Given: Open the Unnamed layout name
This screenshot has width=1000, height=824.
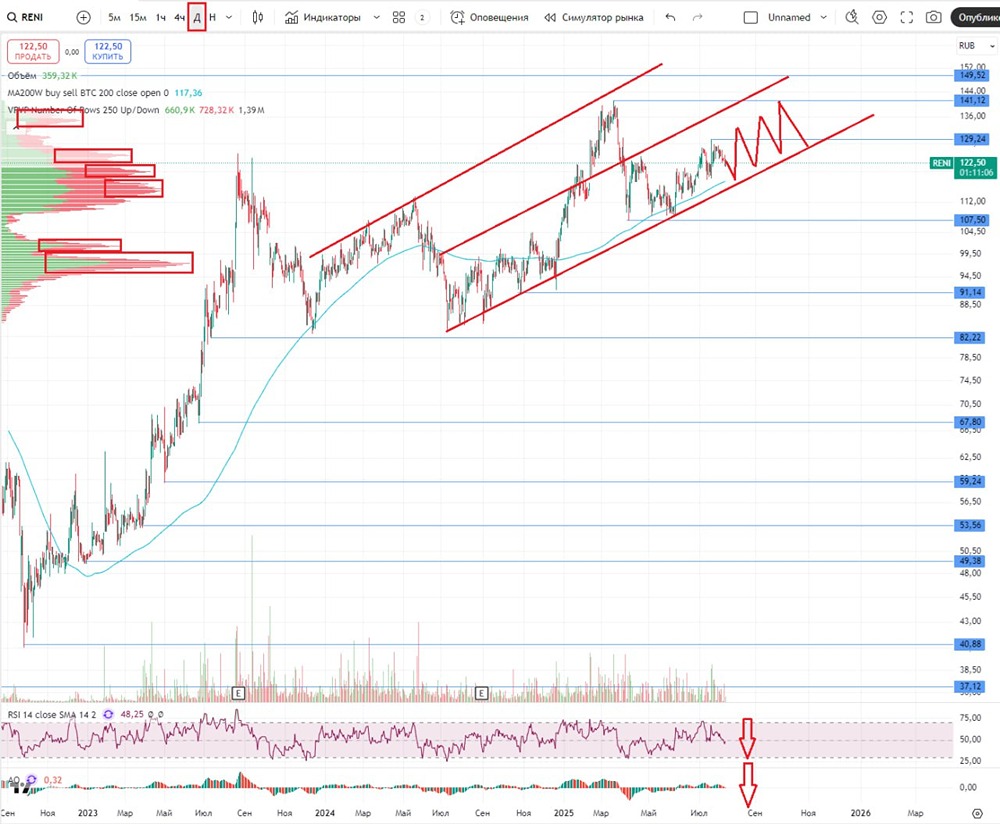Looking at the screenshot, I should click(x=789, y=17).
